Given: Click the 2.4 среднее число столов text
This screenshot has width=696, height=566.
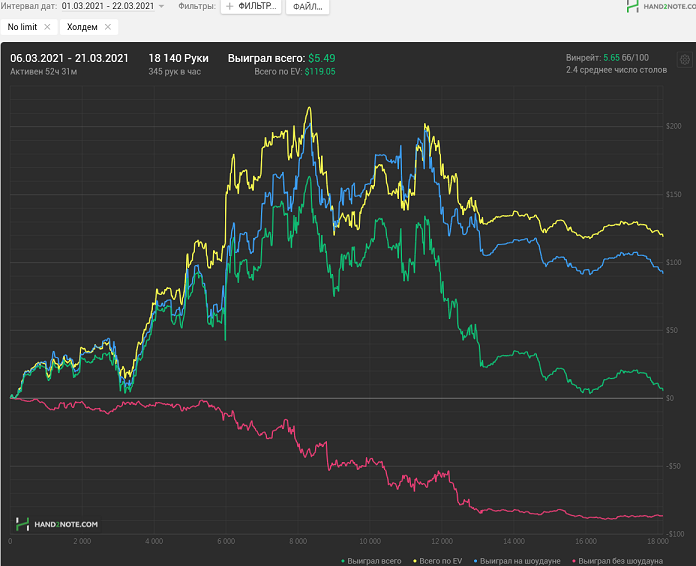Looking at the screenshot, I should (x=616, y=70).
